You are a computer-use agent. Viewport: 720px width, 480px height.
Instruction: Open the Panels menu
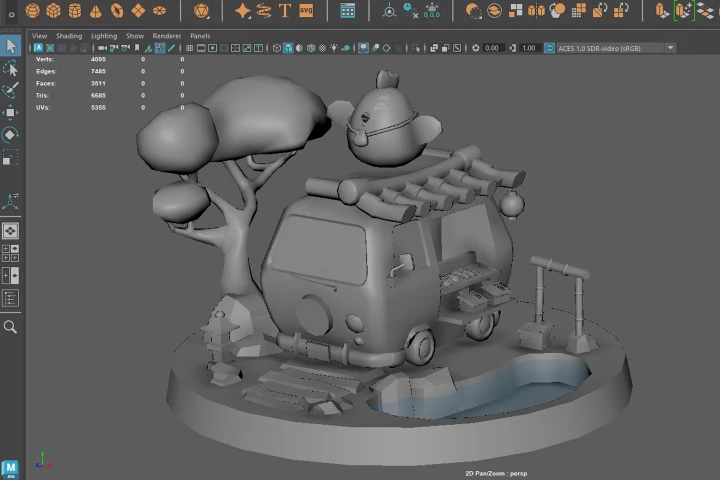[x=200, y=36]
